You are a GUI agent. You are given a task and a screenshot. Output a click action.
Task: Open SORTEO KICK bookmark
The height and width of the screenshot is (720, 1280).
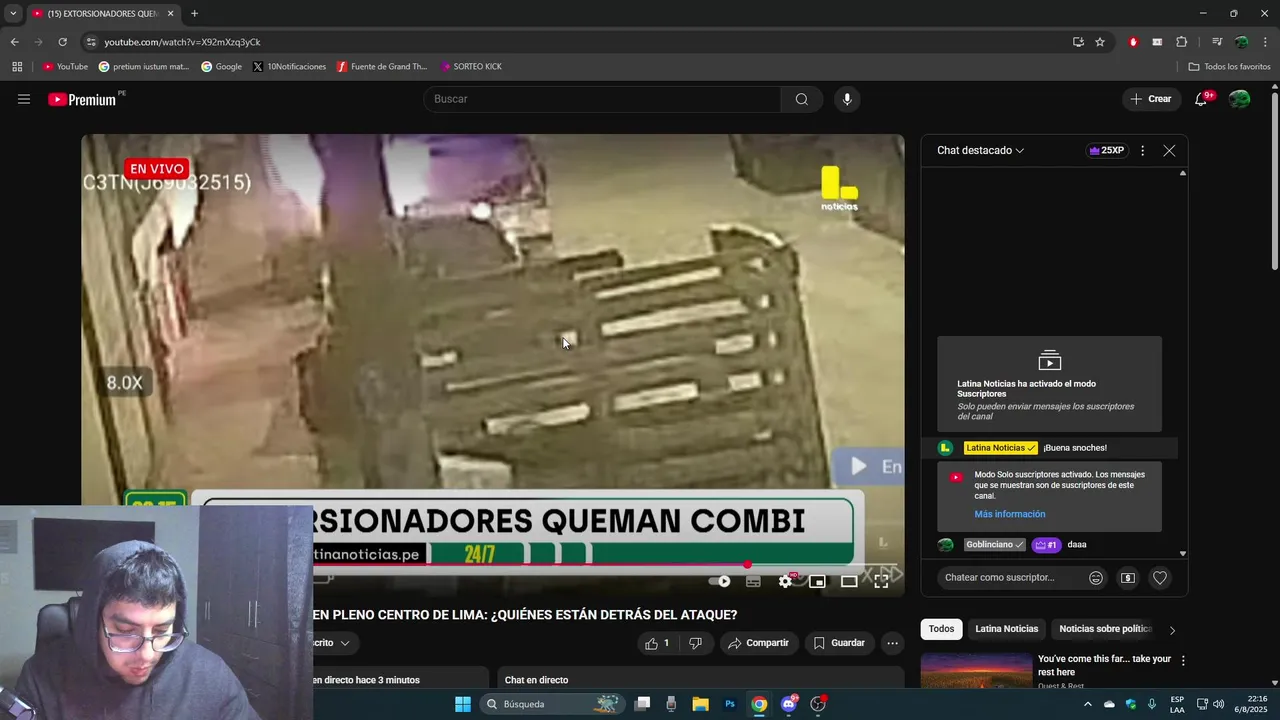pyautogui.click(x=471, y=67)
